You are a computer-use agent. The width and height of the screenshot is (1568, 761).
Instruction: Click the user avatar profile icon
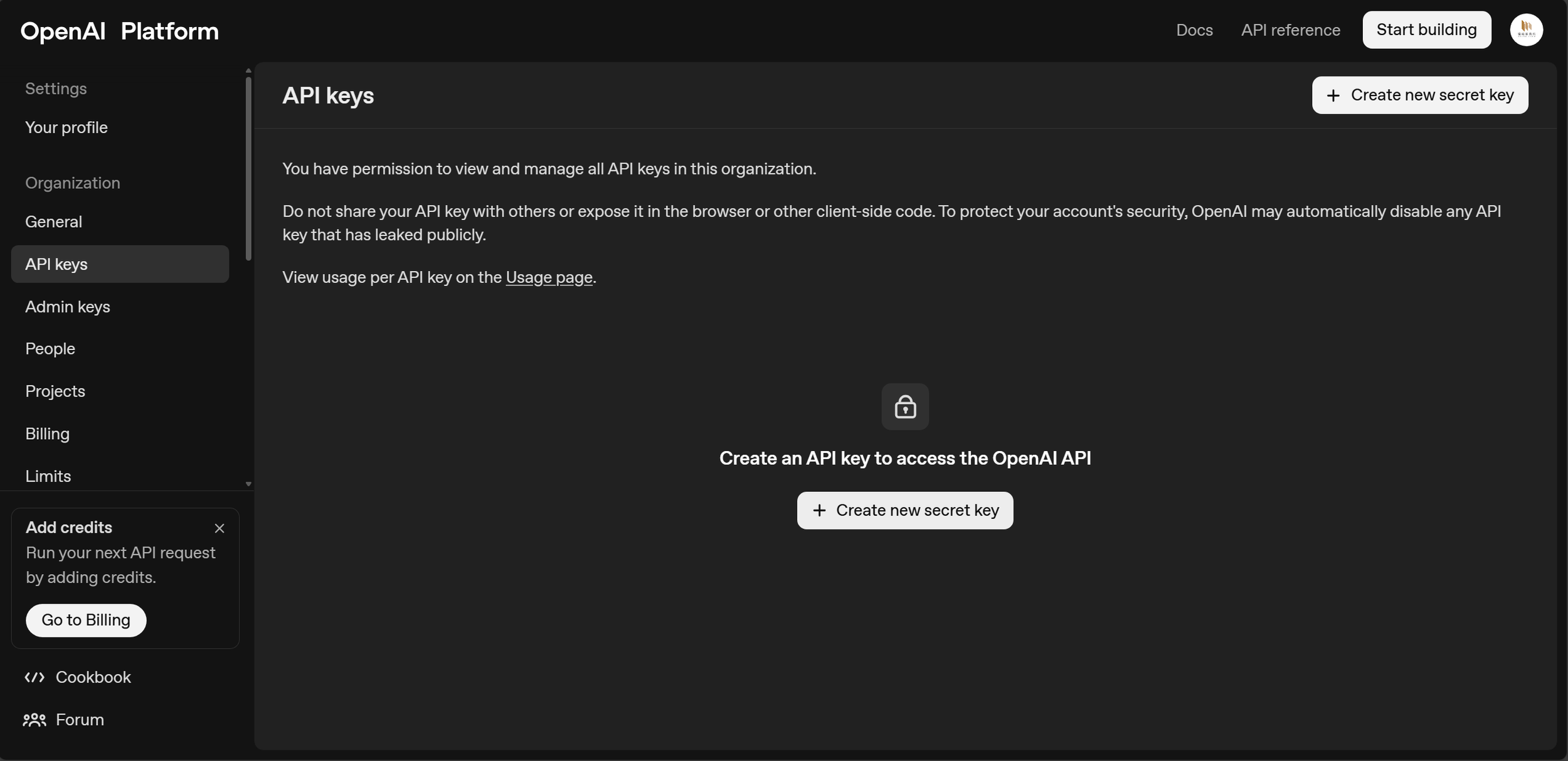point(1525,30)
